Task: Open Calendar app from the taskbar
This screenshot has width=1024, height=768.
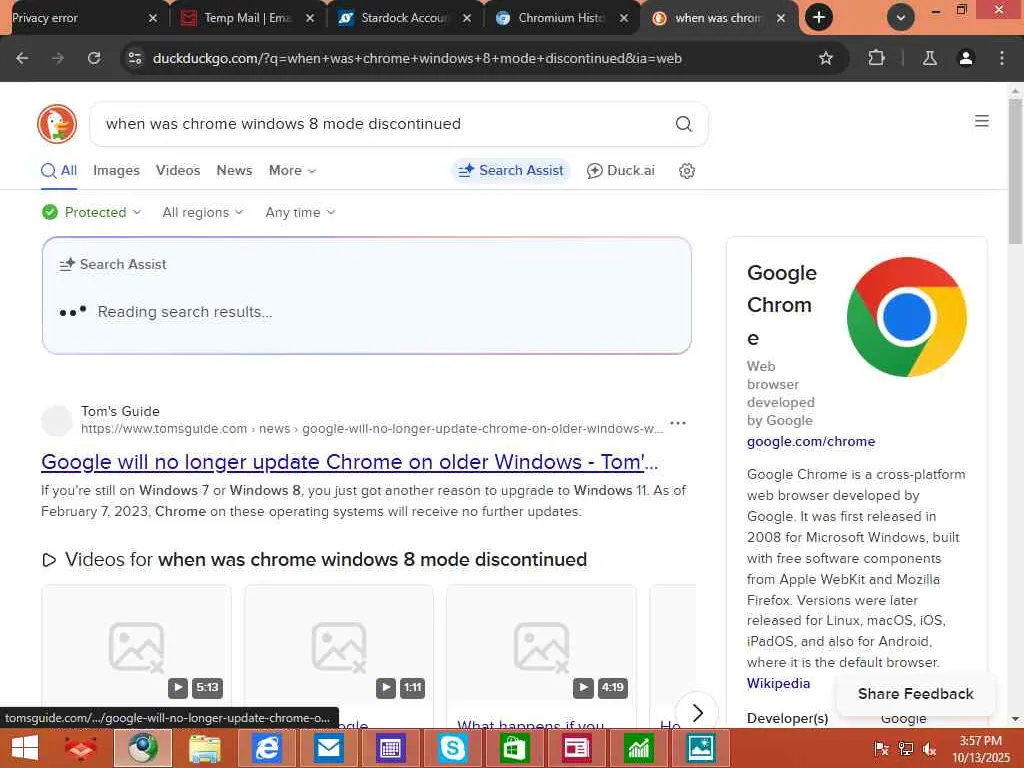Action: click(391, 748)
